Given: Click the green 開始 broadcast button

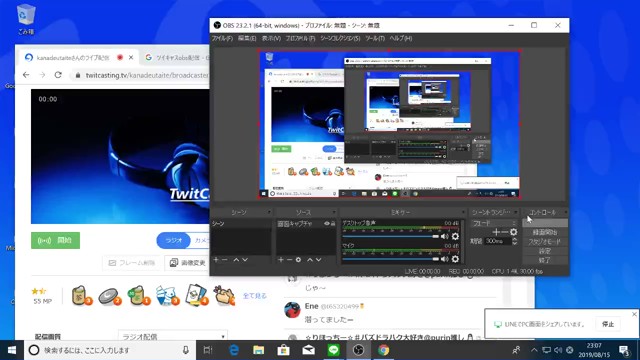Looking at the screenshot, I should 56,240.
